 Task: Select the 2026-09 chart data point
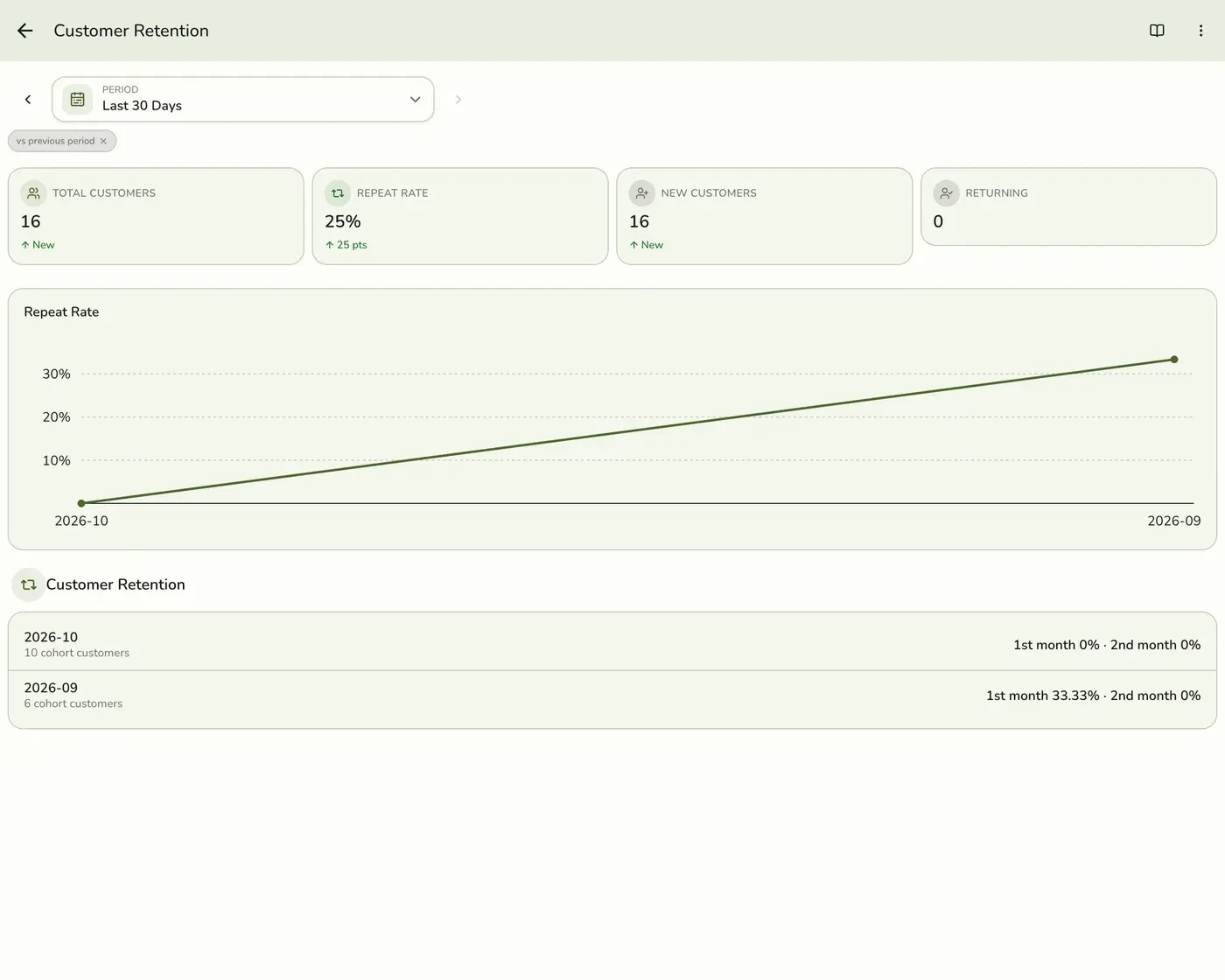[x=1174, y=360]
